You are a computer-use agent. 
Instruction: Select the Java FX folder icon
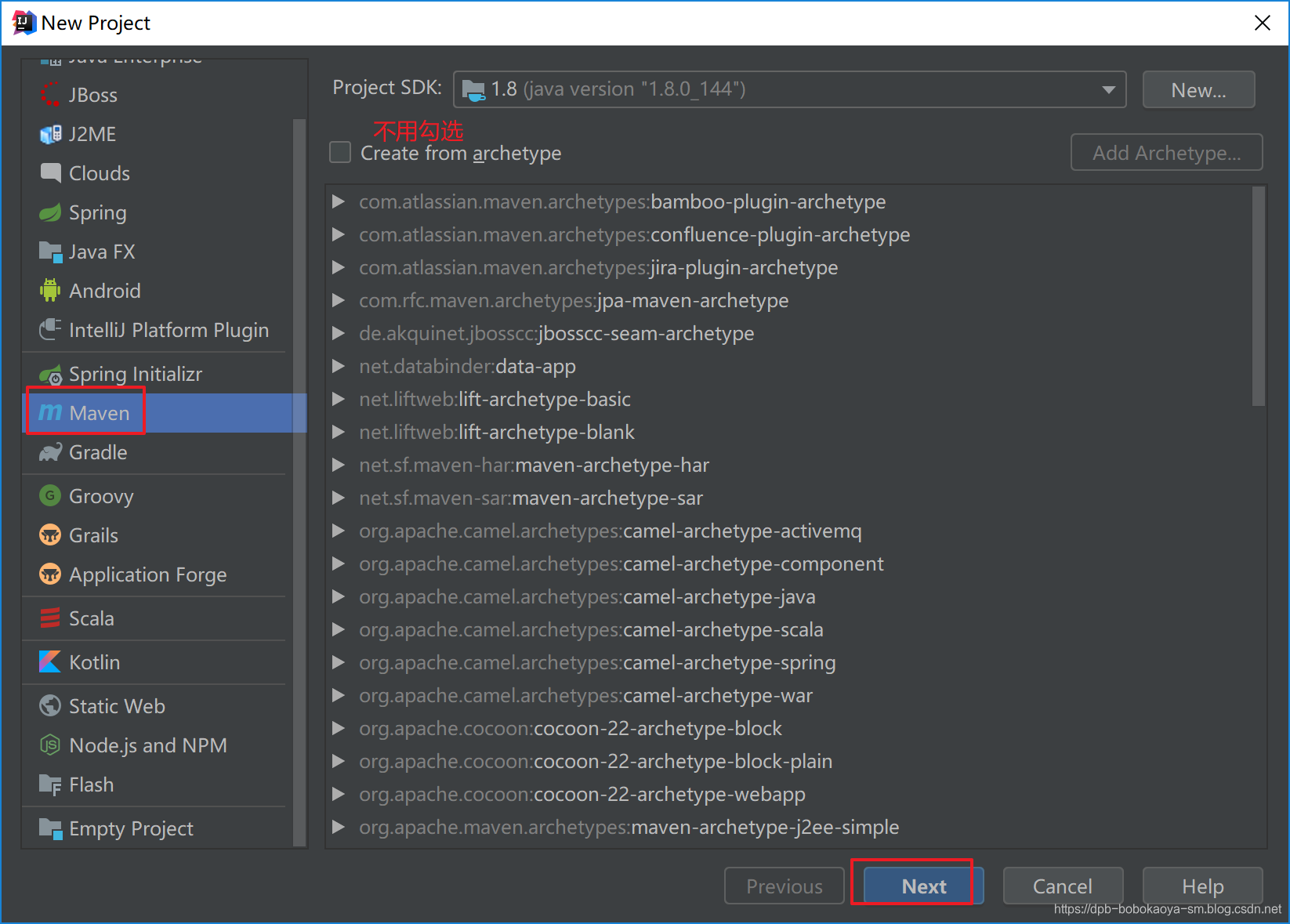click(x=50, y=252)
